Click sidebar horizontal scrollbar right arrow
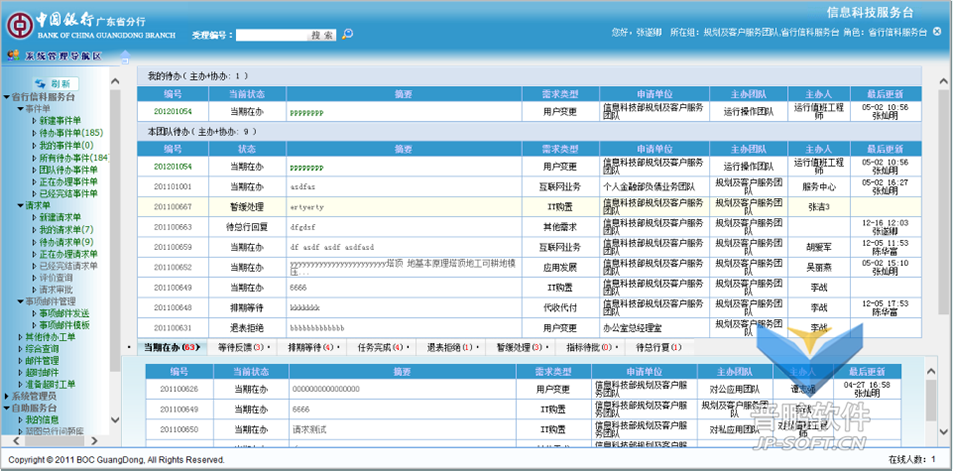The image size is (953, 471). [94, 440]
